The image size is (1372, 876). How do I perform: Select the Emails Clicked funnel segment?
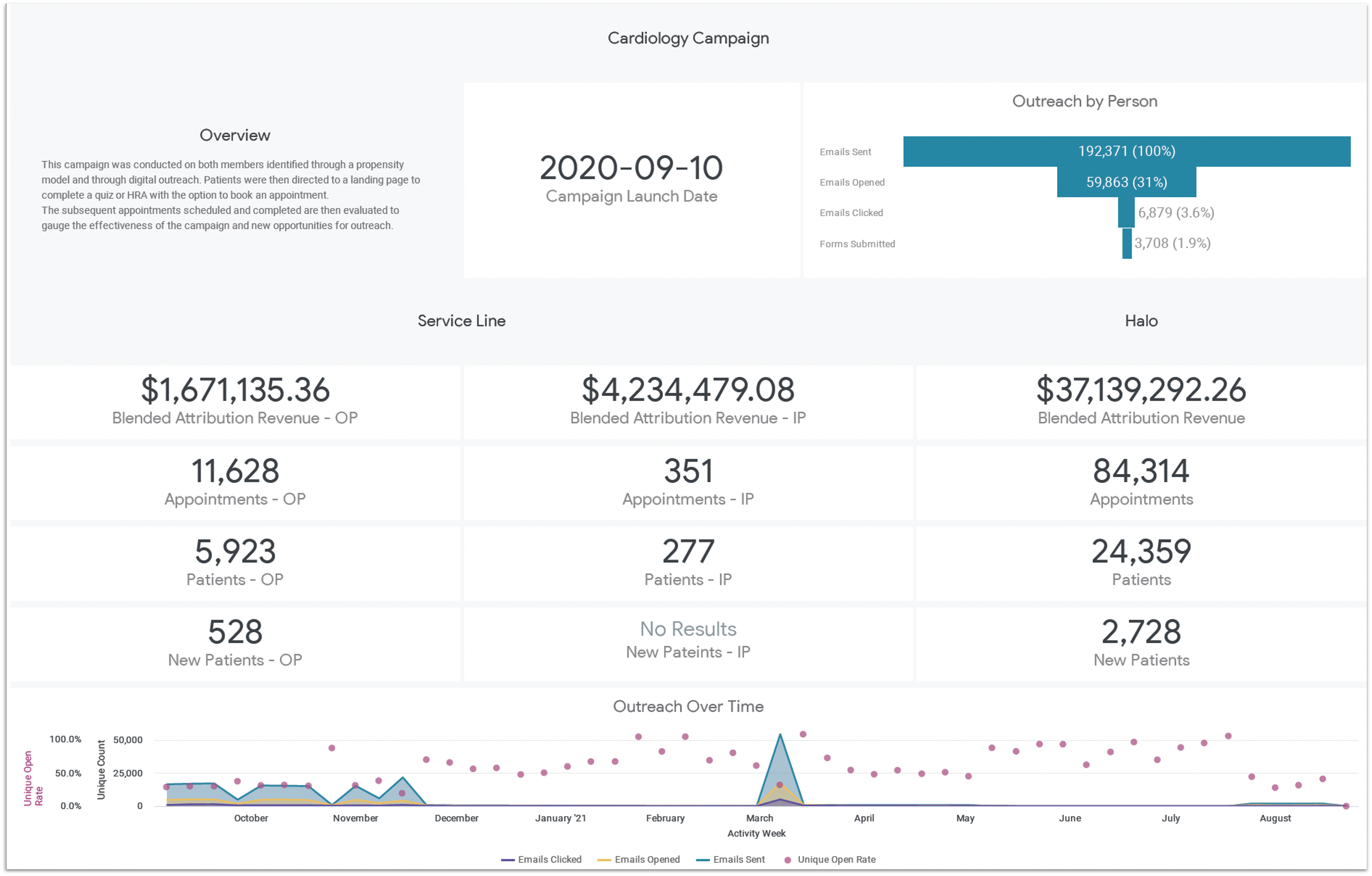pyautogui.click(x=1125, y=214)
